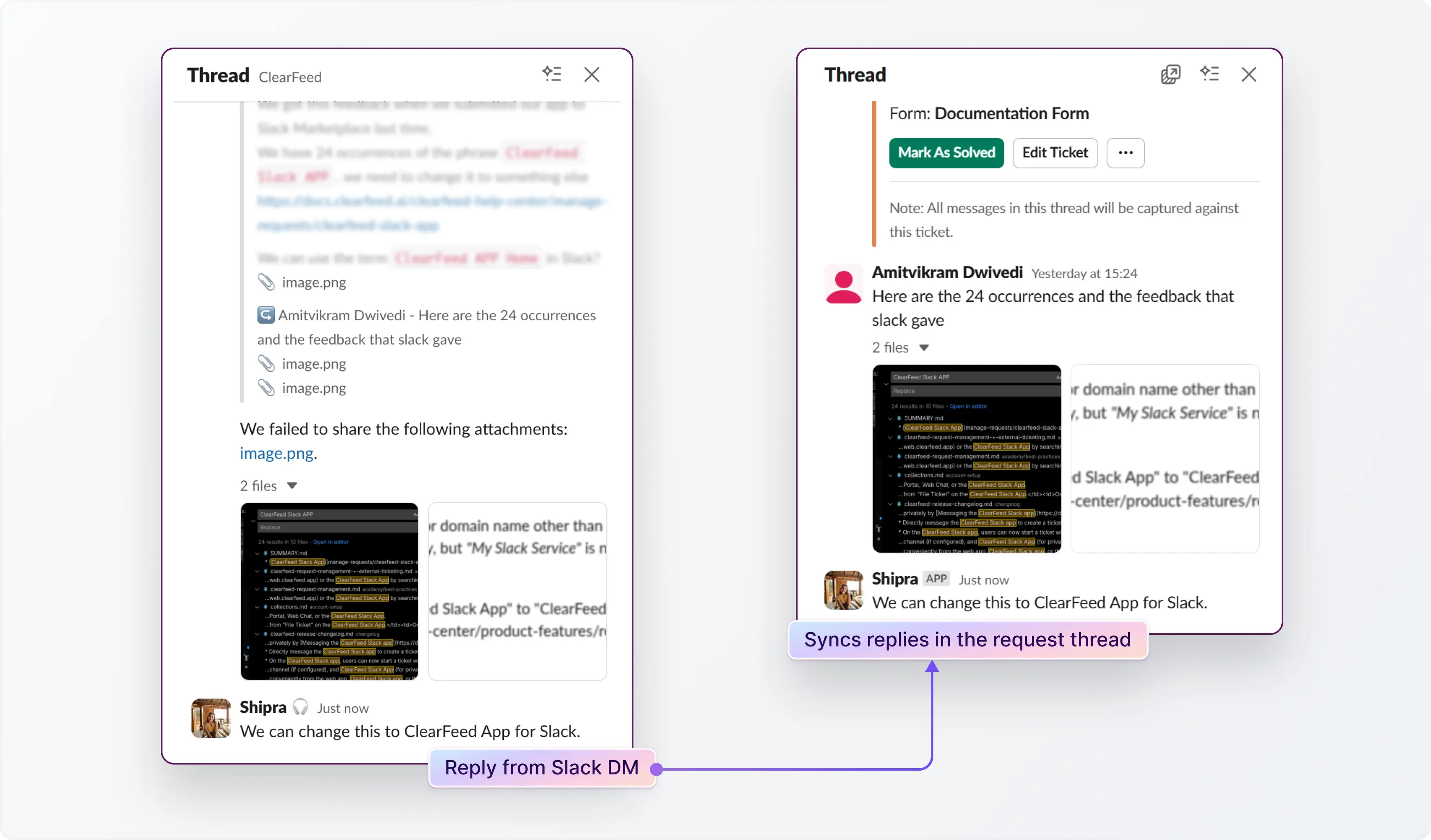
Task: Click Amitvikram Dwivedi's pink avatar
Action: [843, 284]
